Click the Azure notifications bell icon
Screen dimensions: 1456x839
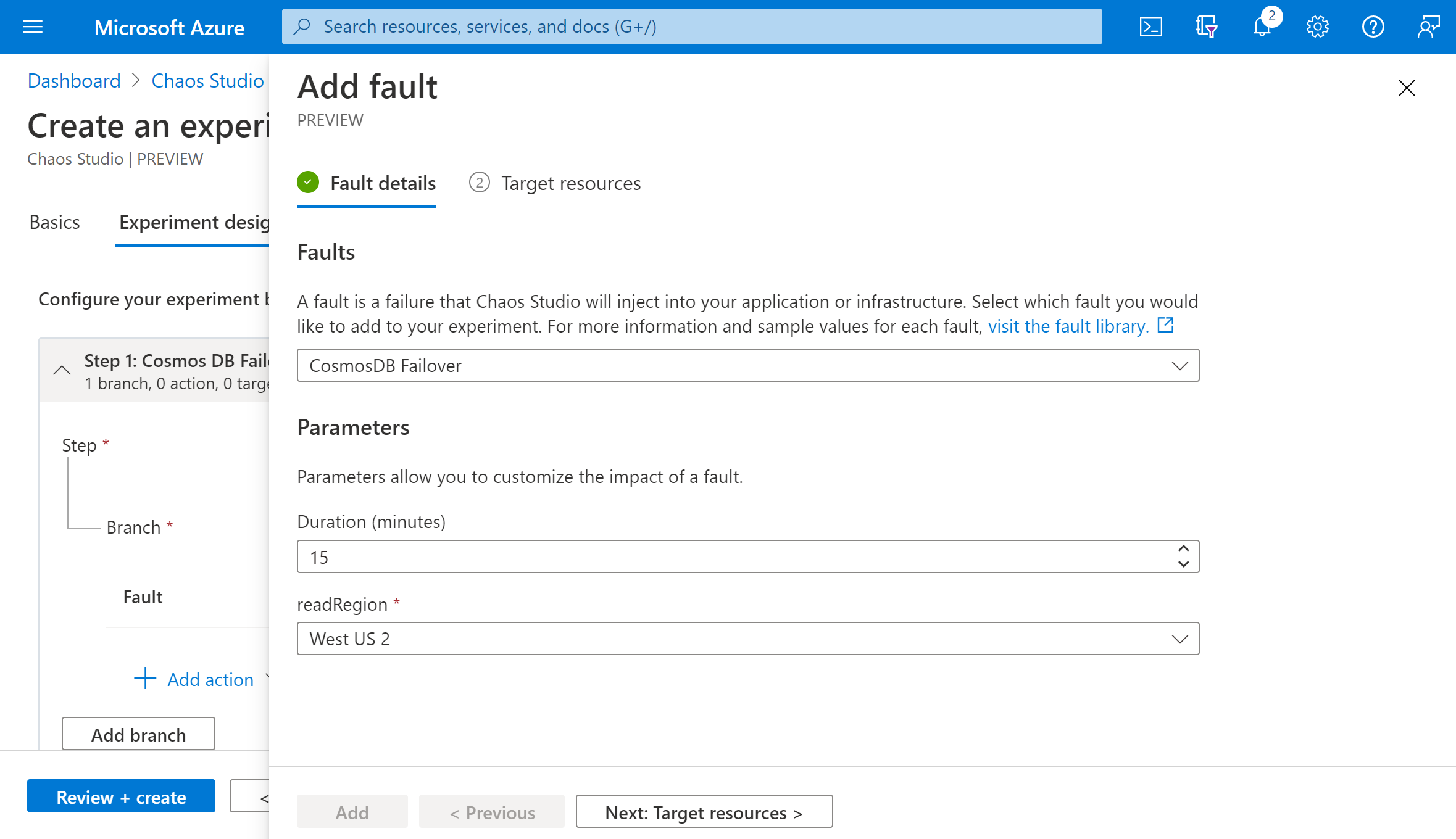[x=1262, y=27]
